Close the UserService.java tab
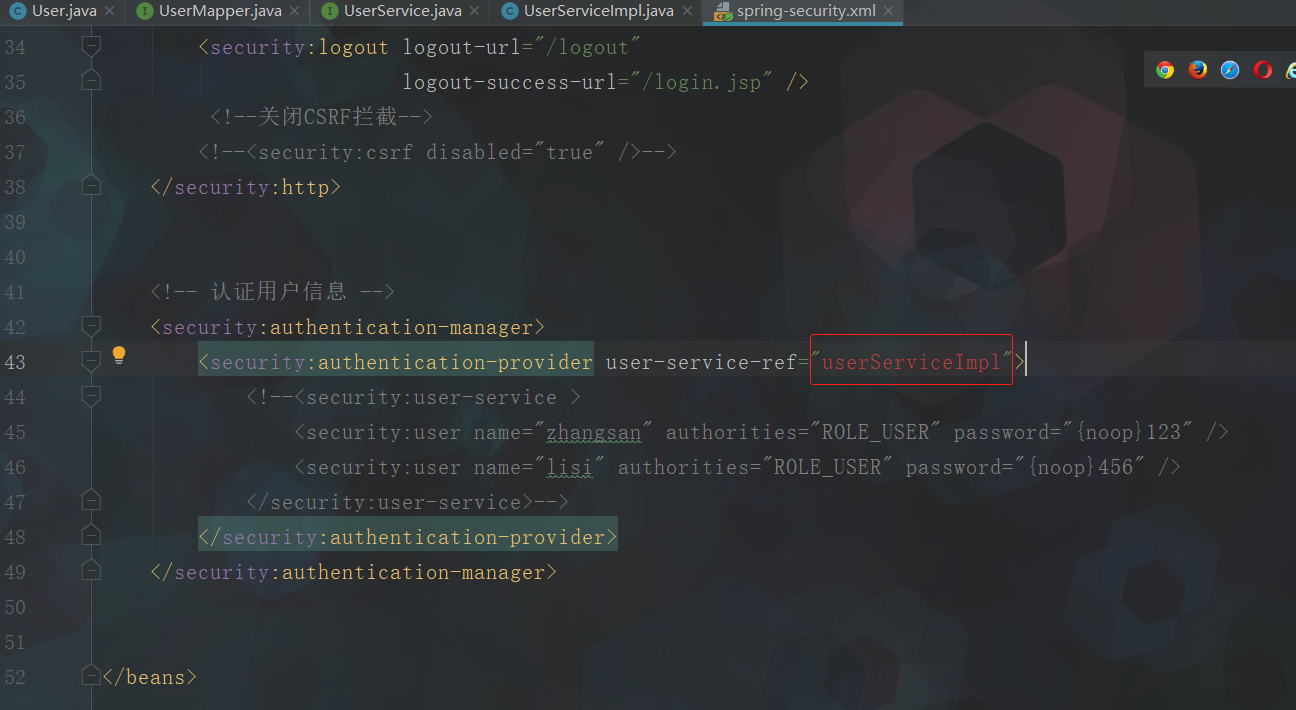1296x710 pixels. [475, 12]
